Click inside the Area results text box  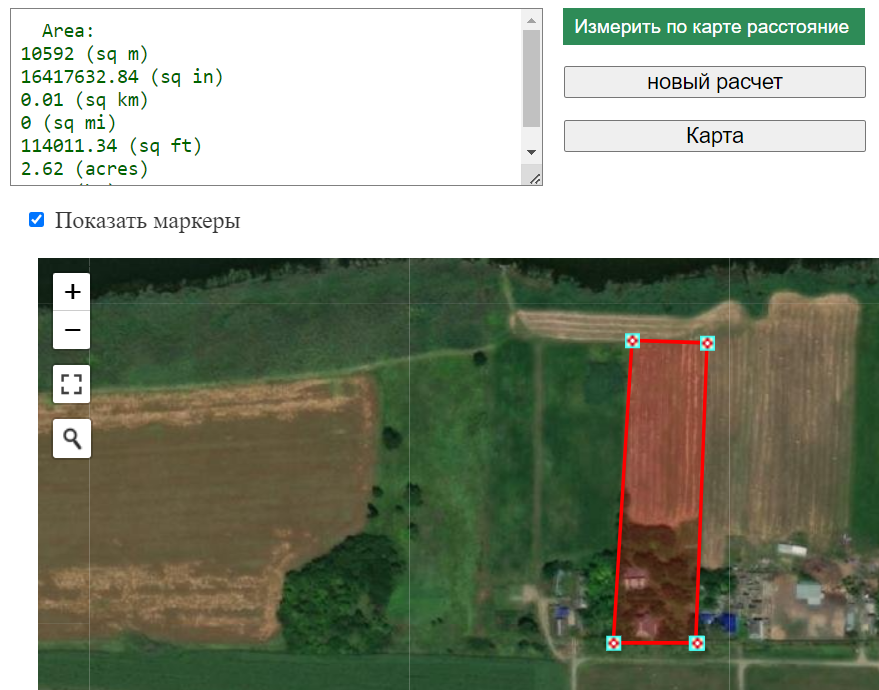(x=276, y=97)
